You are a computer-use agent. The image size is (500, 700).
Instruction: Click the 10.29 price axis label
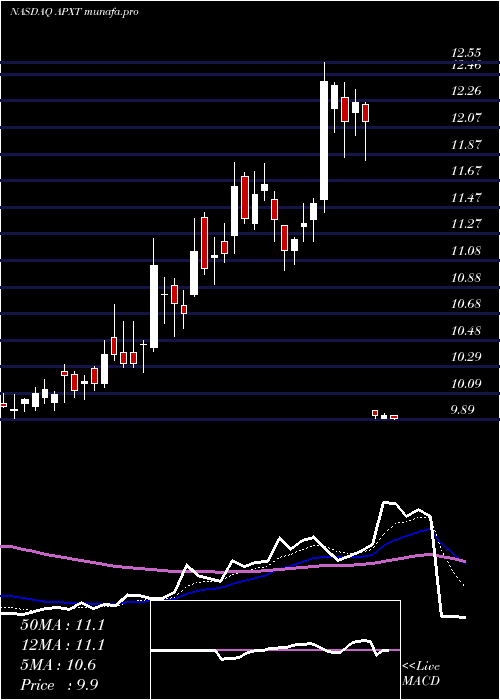466,357
